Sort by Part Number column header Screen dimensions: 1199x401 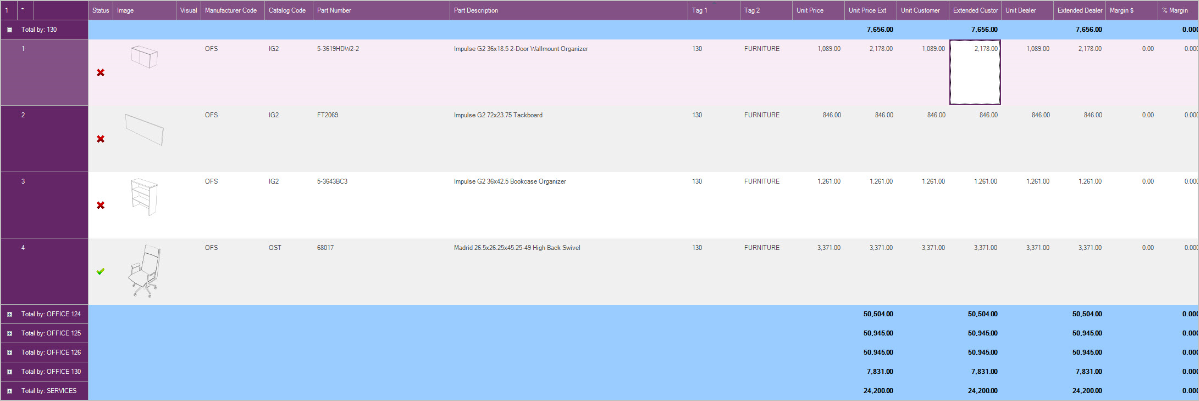pyautogui.click(x=382, y=11)
